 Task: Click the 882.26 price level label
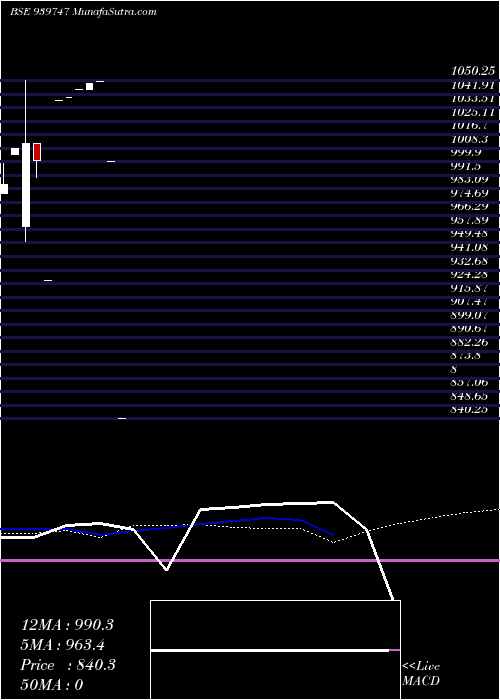pyautogui.click(x=469, y=342)
